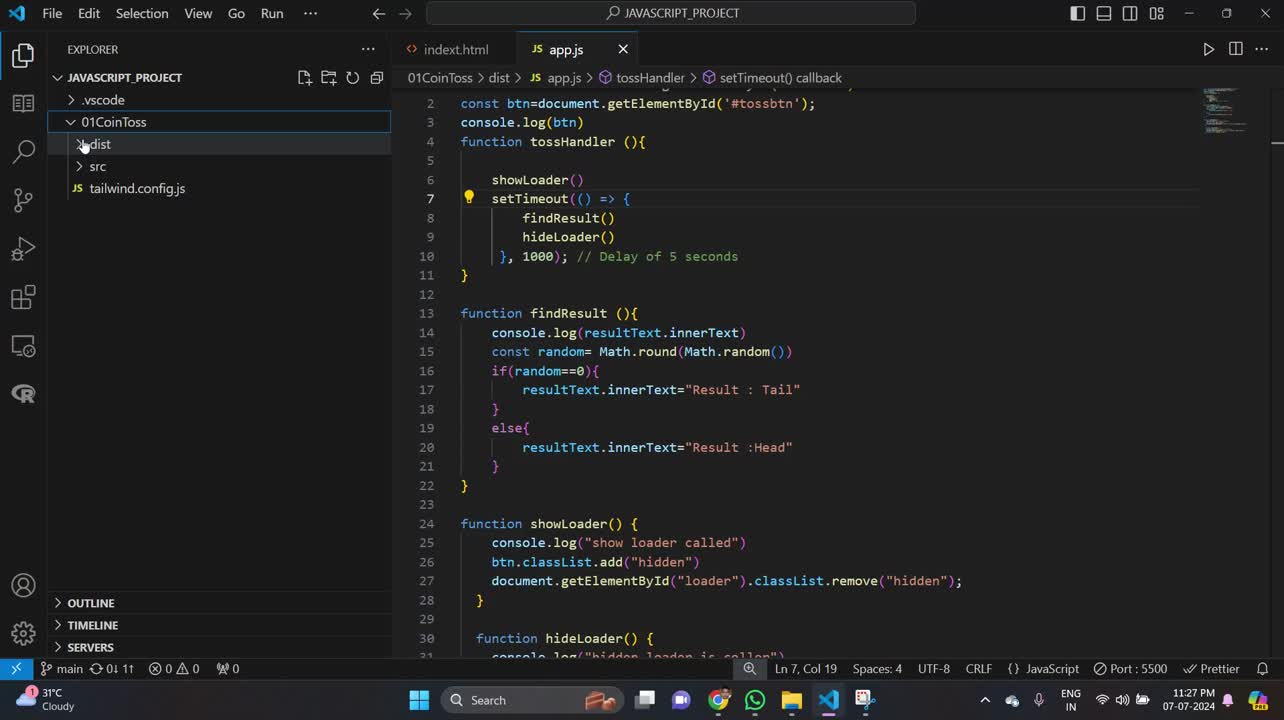Open the remote window indicator
This screenshot has height=720, width=1284.
(x=16, y=669)
